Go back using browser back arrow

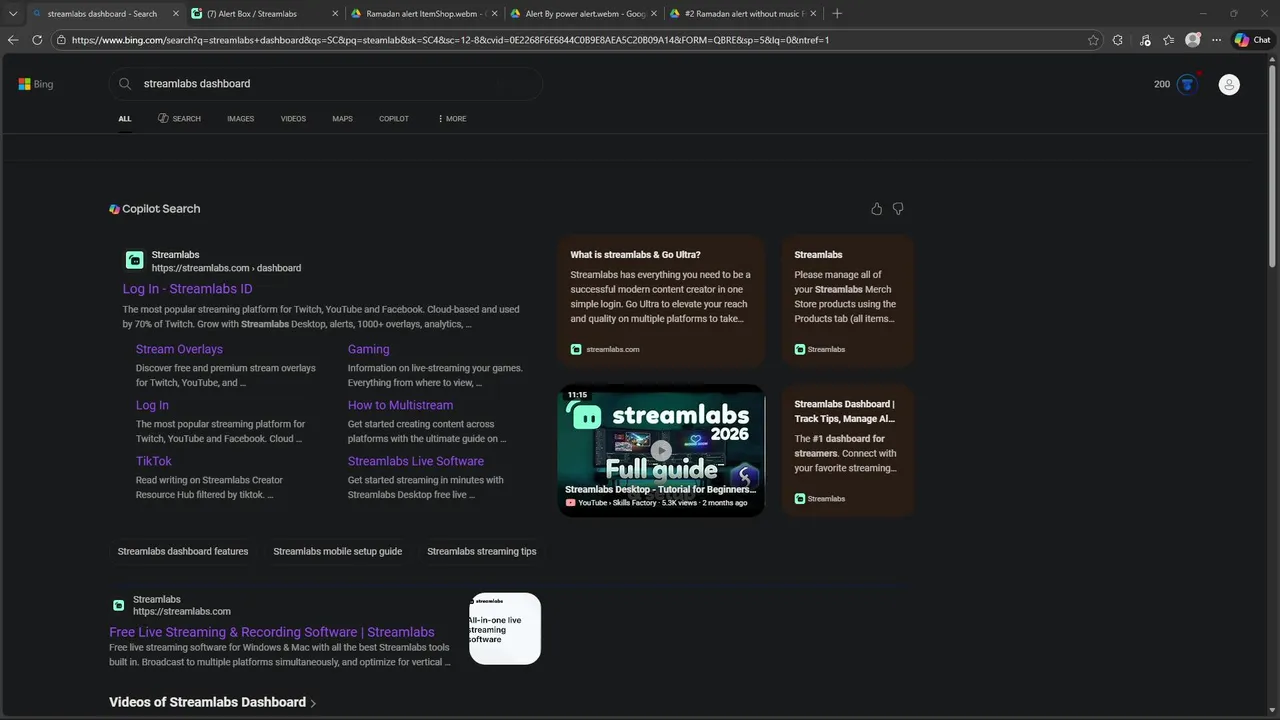click(13, 40)
